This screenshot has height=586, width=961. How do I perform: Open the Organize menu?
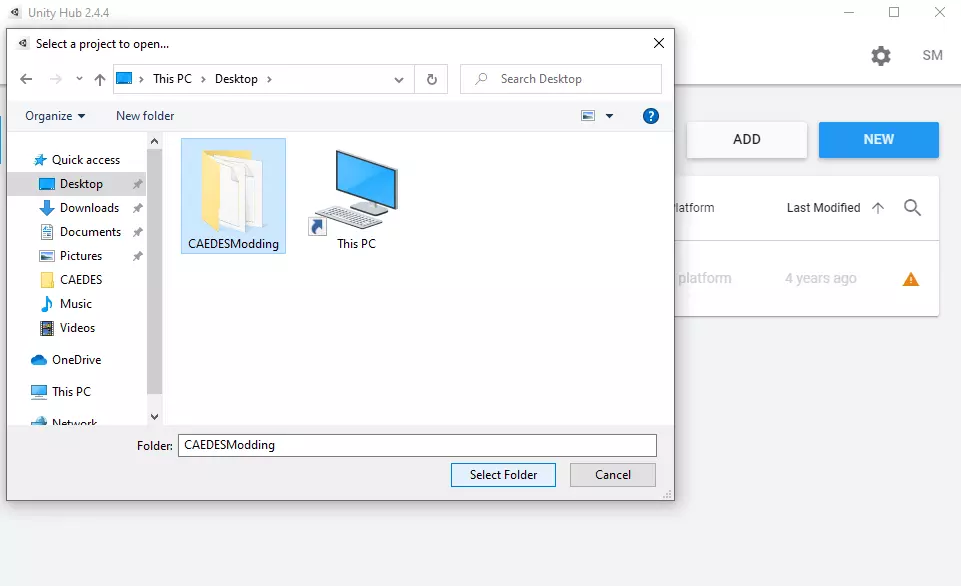[55, 116]
